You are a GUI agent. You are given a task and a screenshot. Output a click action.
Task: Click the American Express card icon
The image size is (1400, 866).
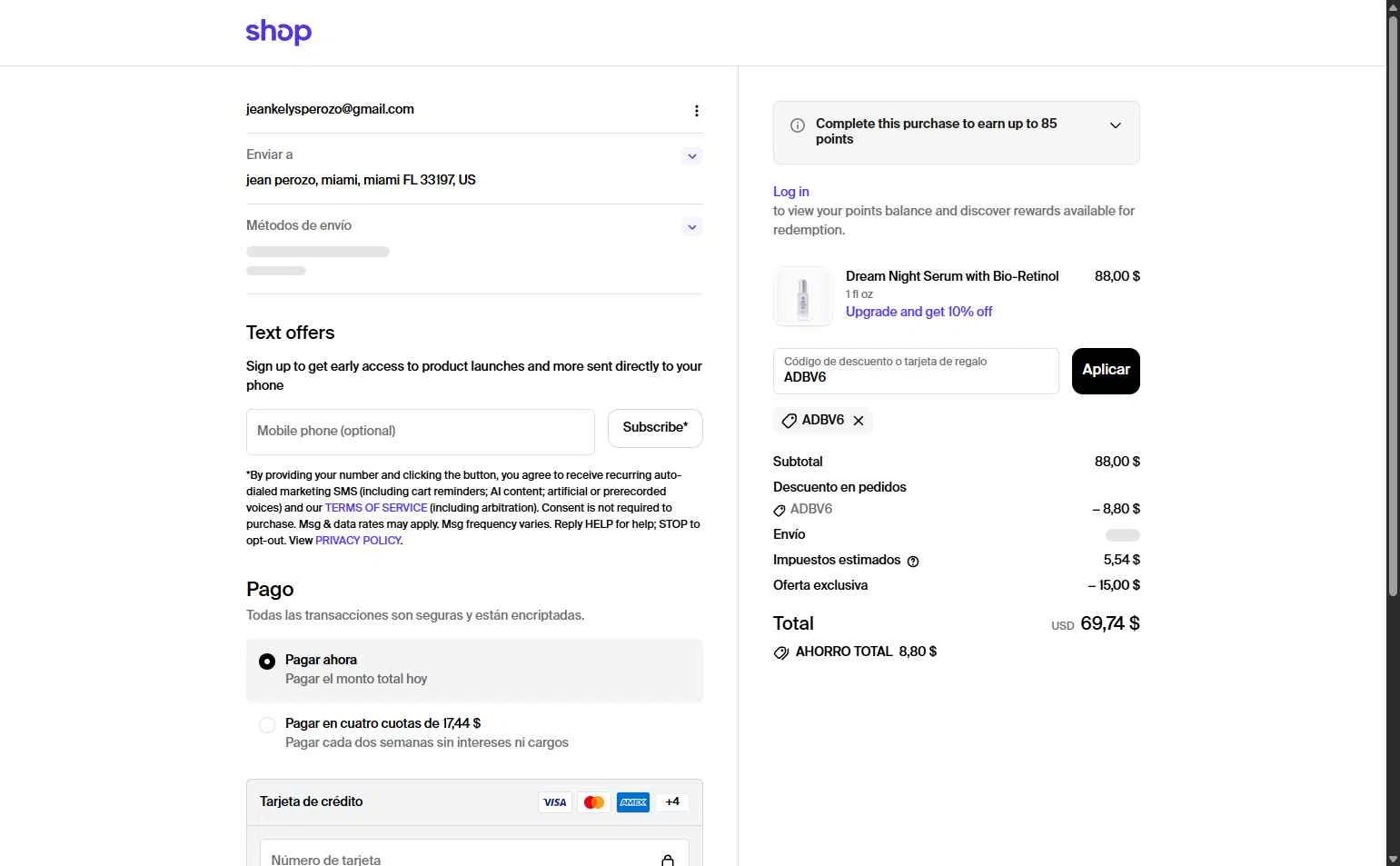tap(633, 802)
